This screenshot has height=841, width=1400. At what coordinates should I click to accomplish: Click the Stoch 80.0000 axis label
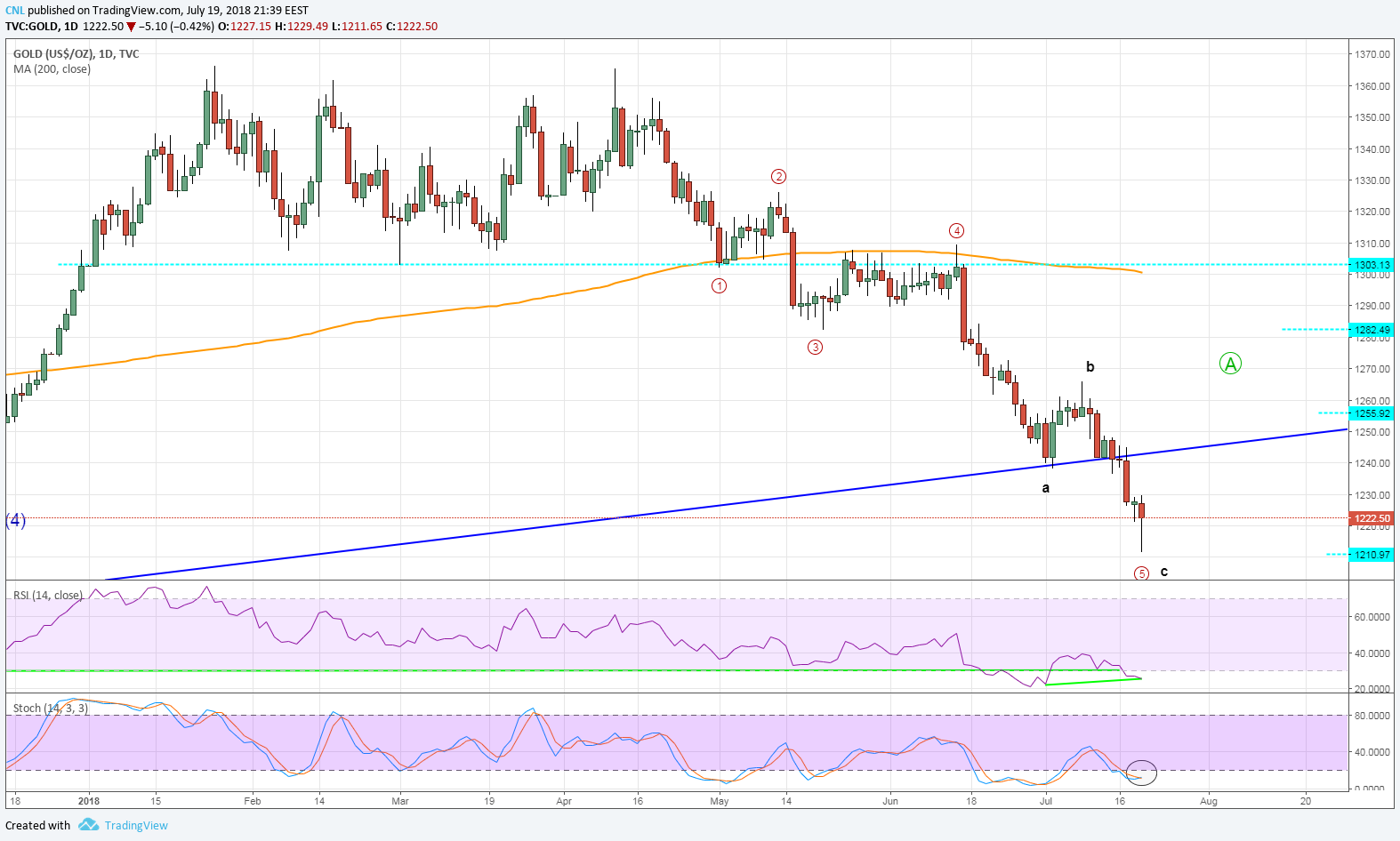pos(1372,716)
